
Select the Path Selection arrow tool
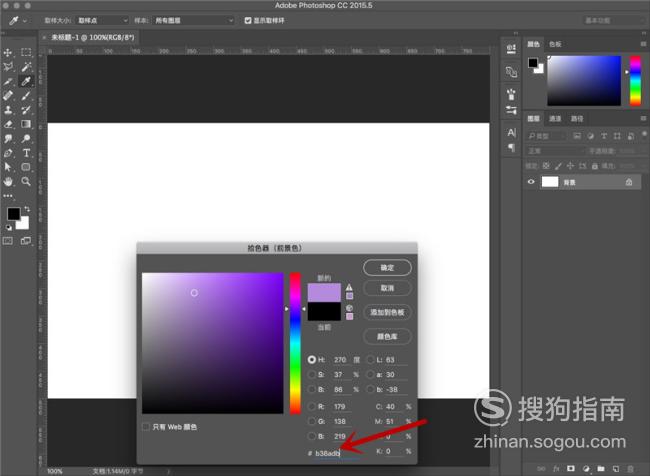tap(8, 167)
